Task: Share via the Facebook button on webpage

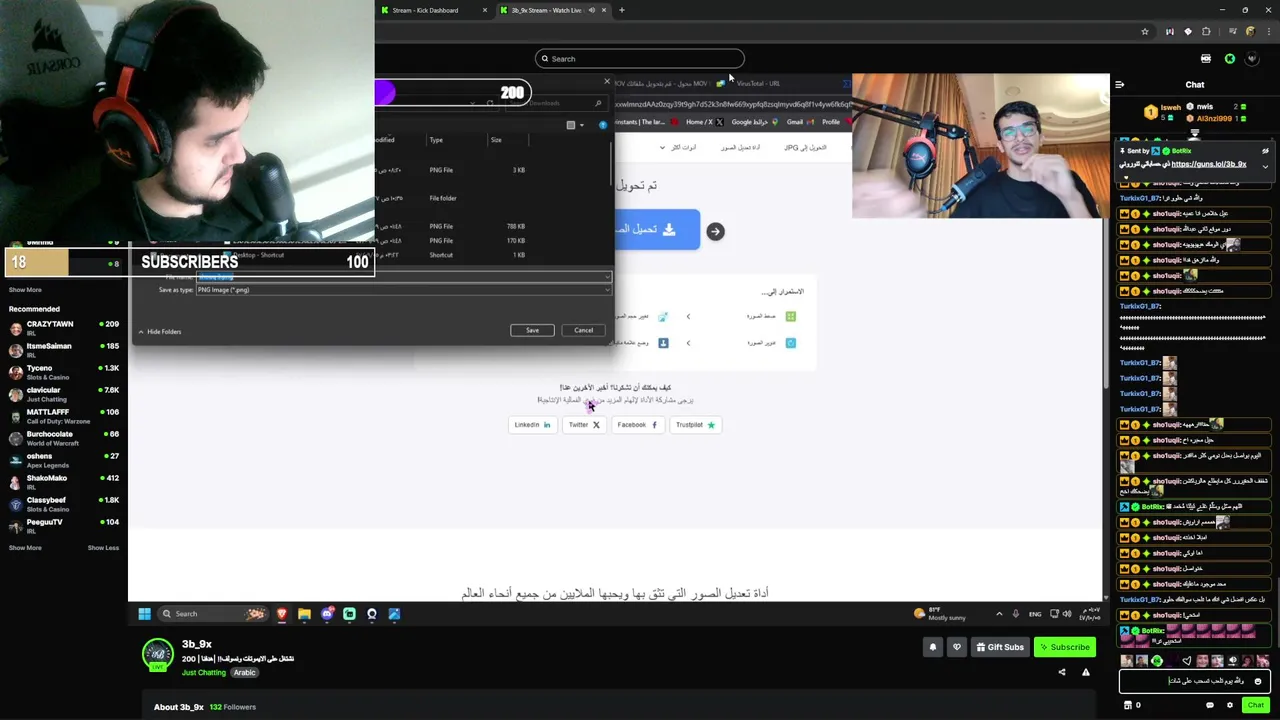Action: coord(637,425)
